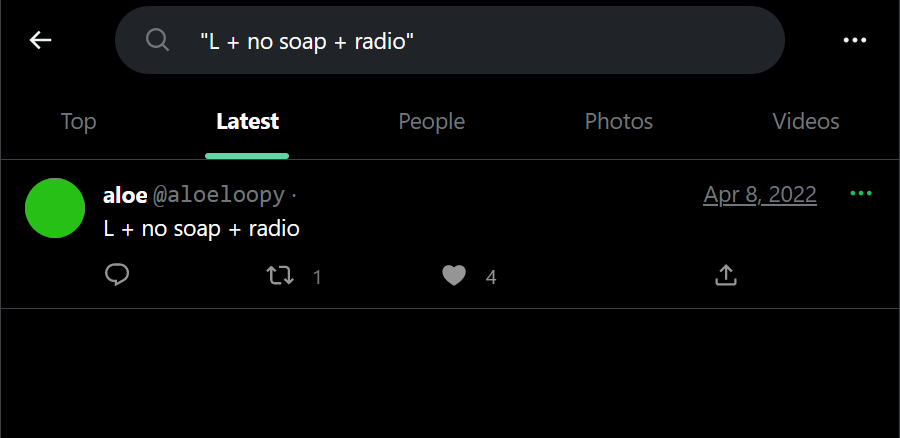
Task: Switch to the Top tab
Action: tap(78, 122)
